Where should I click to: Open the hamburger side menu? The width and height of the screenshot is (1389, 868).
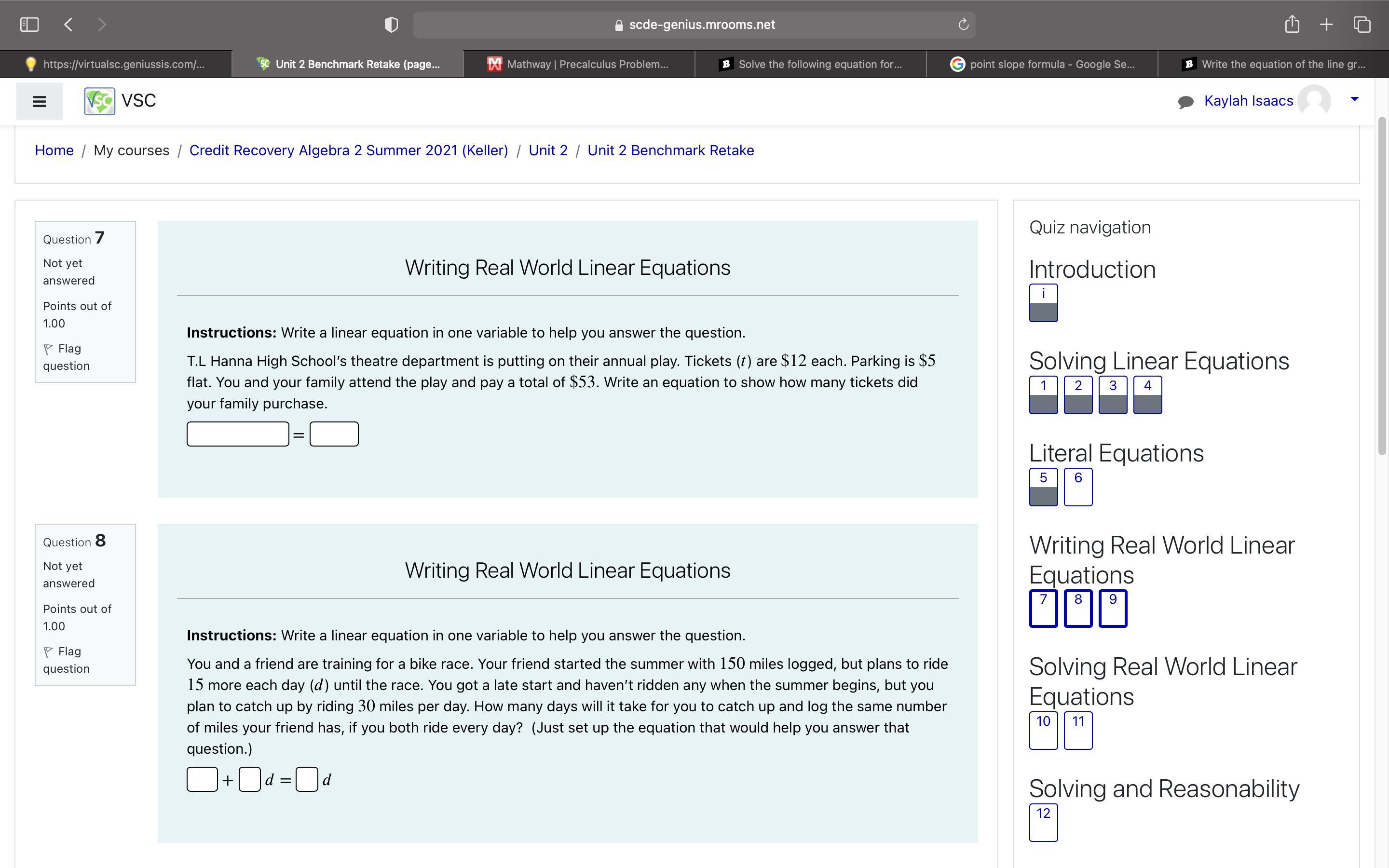coord(39,102)
